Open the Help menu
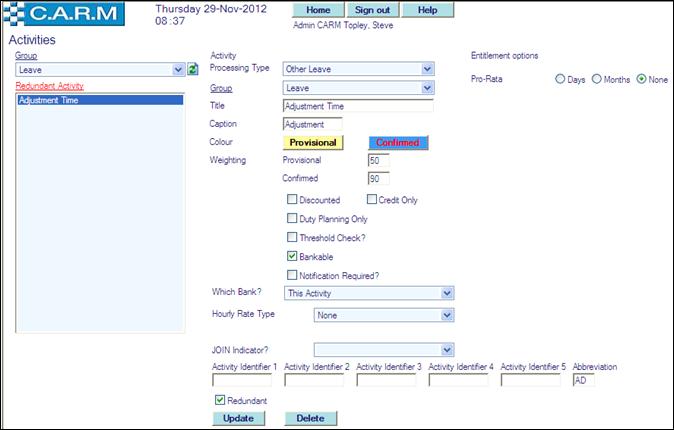Screen dimensions: 674x430 pos(427,10)
